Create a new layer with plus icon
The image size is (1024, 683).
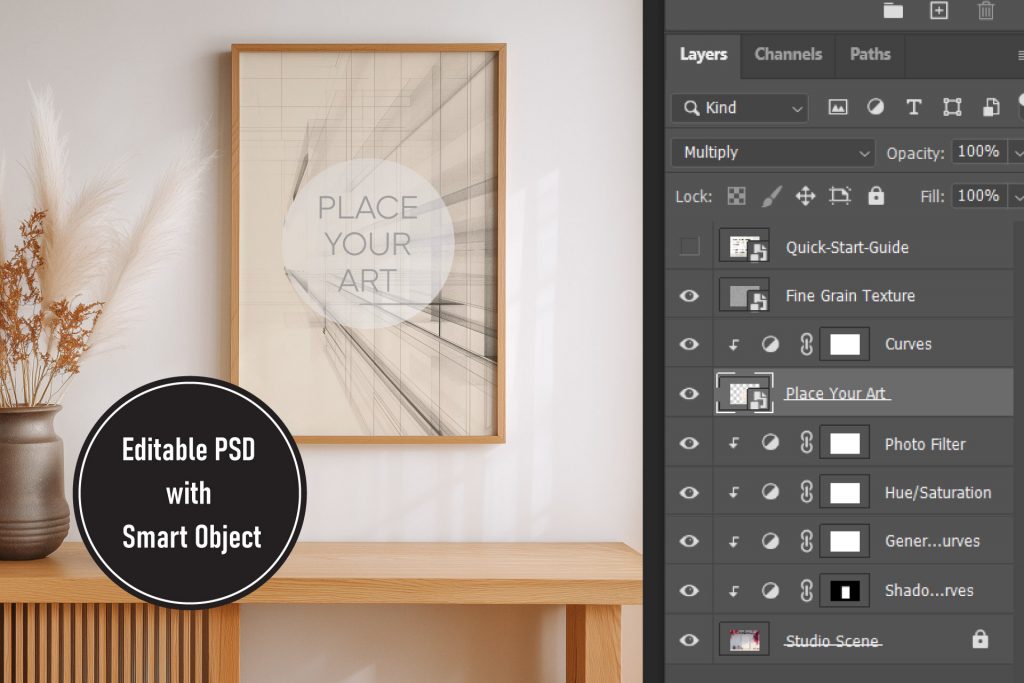coord(939,10)
